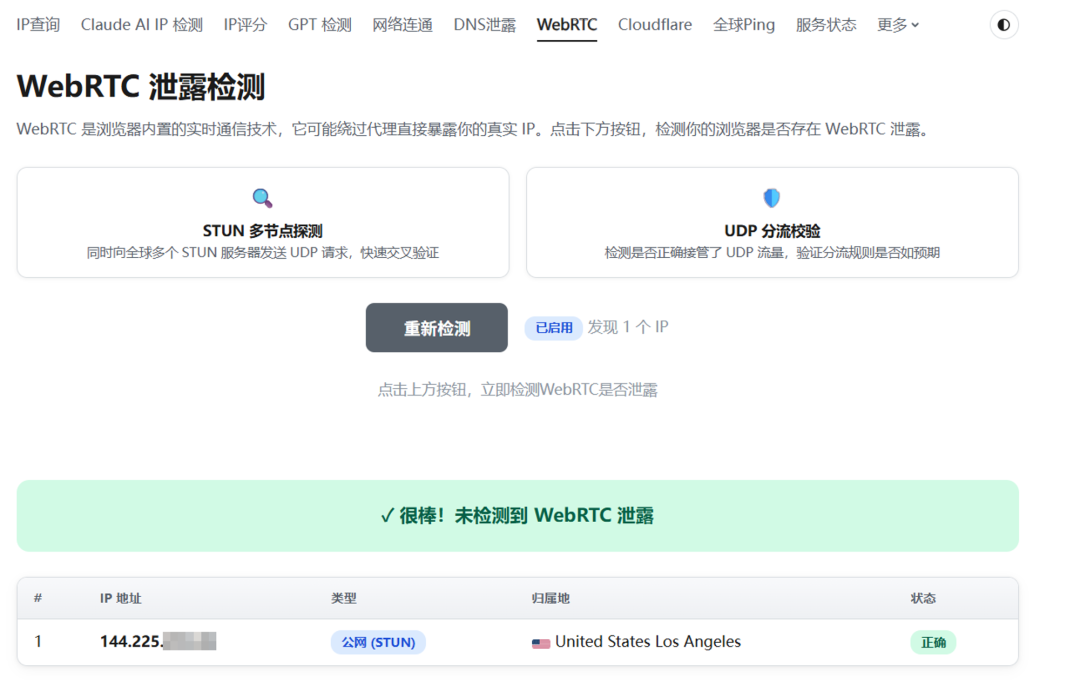Click the STUN card description text
1080x692 pixels.
pyautogui.click(x=262, y=253)
